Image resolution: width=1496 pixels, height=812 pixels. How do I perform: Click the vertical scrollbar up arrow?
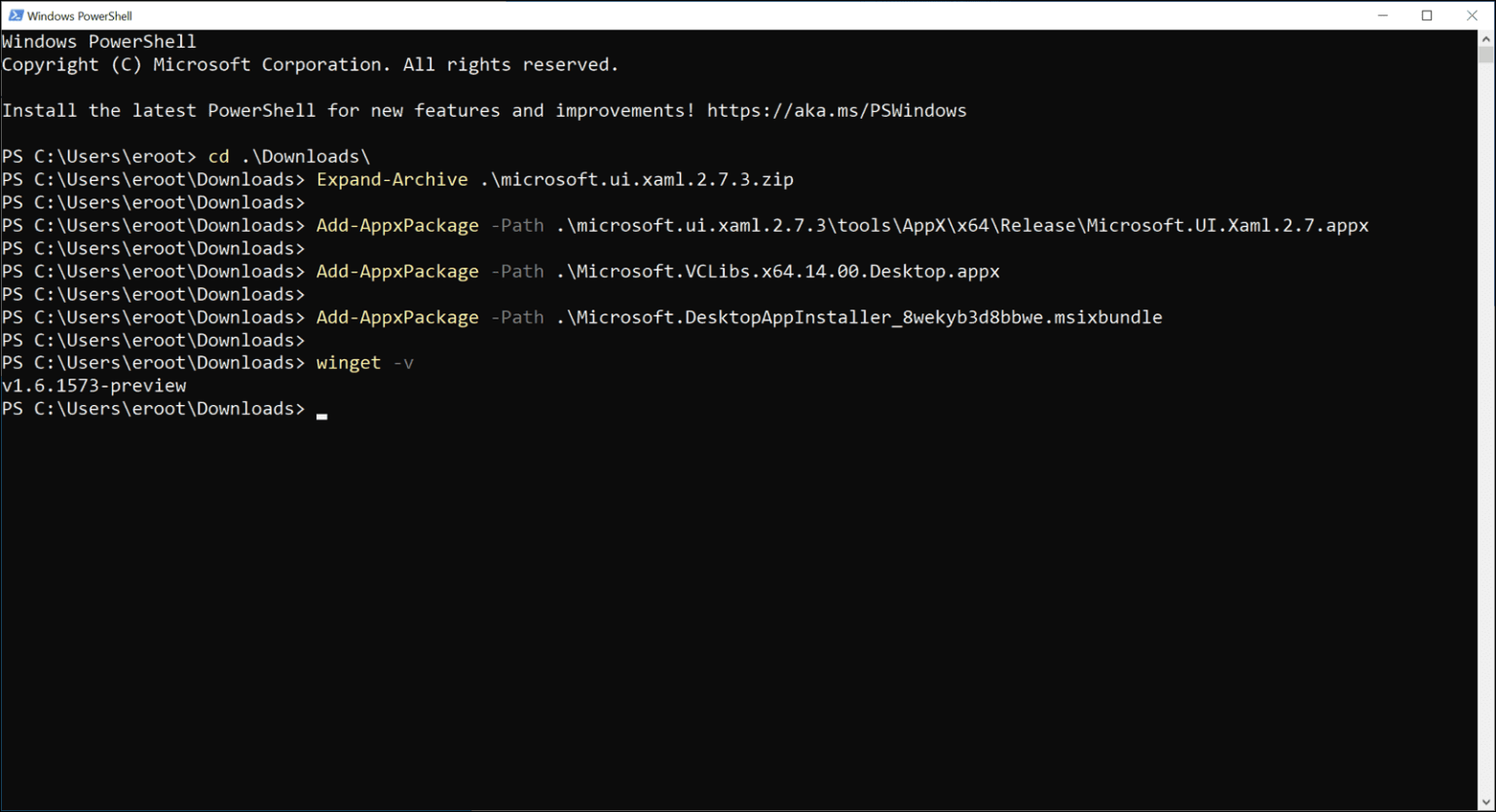[x=1486, y=38]
